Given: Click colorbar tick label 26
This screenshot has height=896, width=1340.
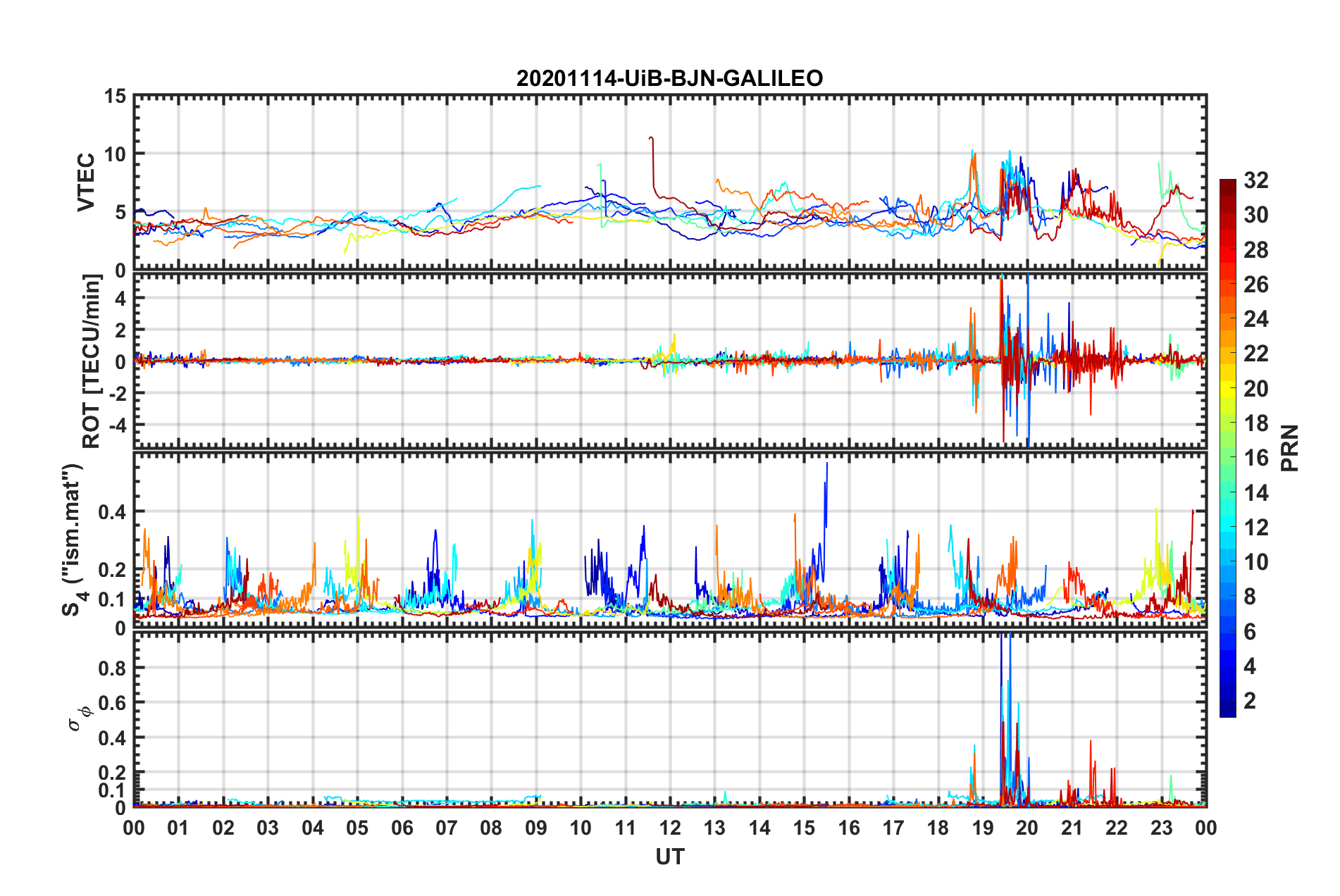Looking at the screenshot, I should (x=1255, y=285).
